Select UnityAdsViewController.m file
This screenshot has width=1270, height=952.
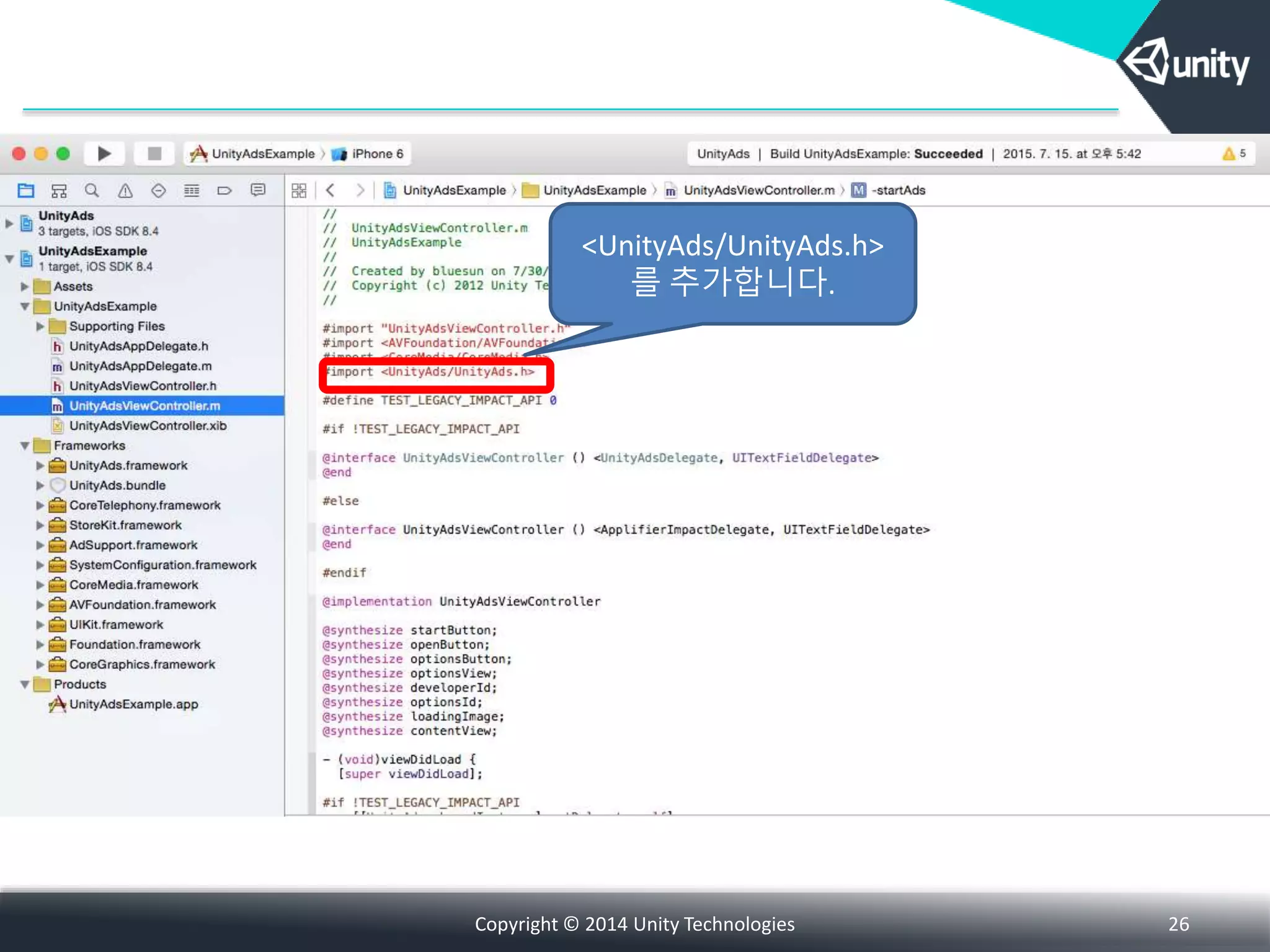[142, 406]
